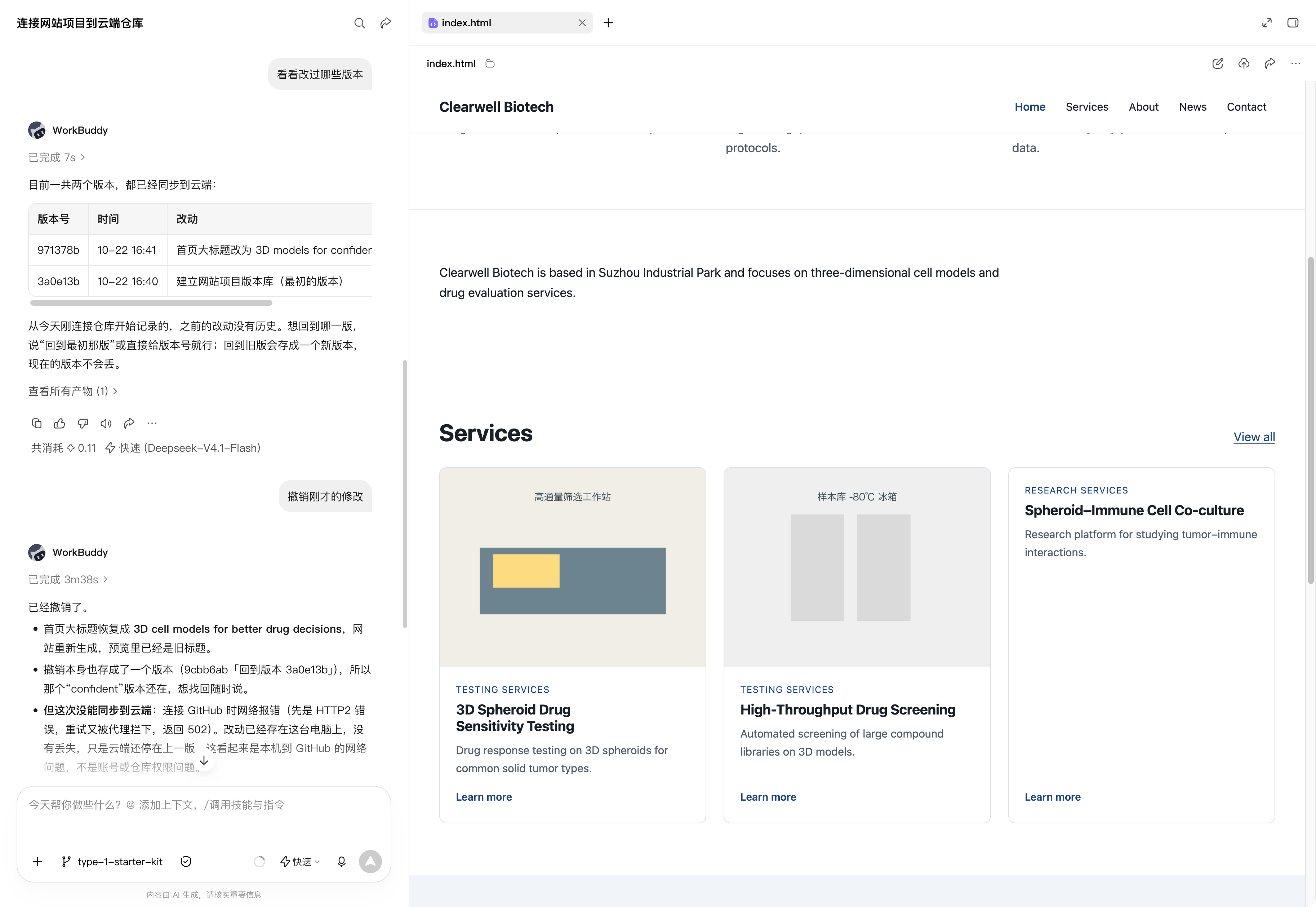The height and width of the screenshot is (907, 1316).
Task: Click Learn more under 3D Spheroid Drug Sensitivity Testing
Action: [484, 797]
